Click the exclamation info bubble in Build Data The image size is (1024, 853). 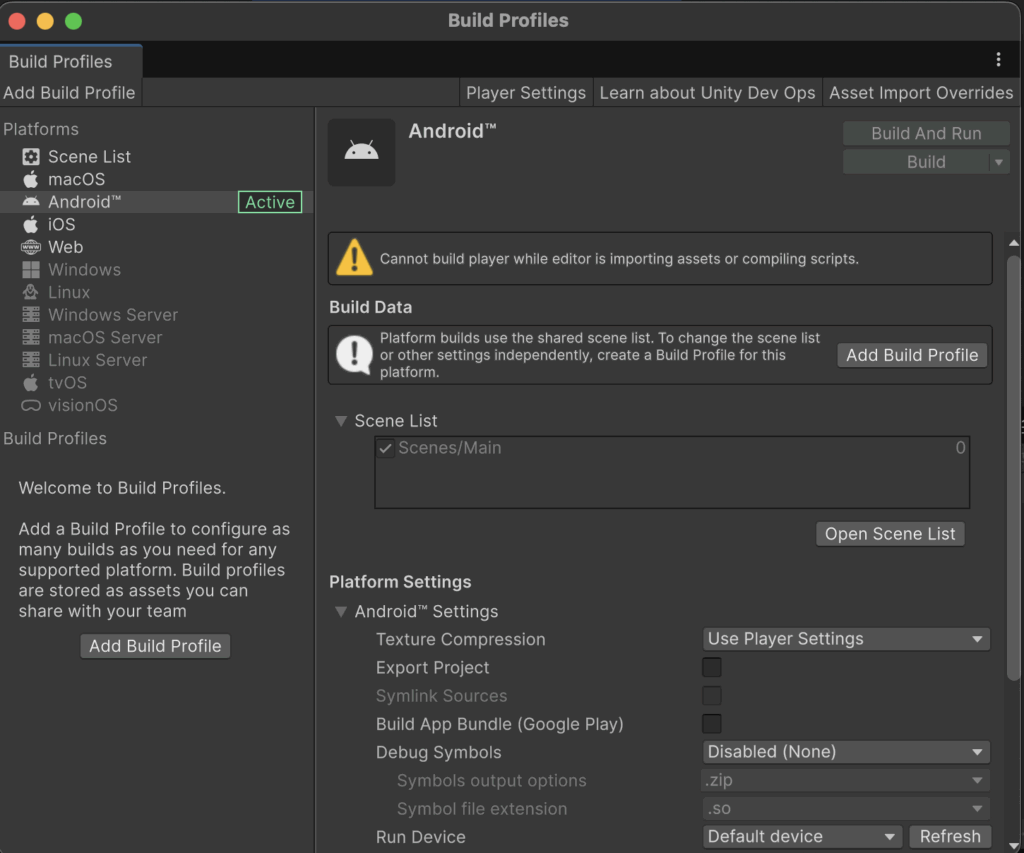click(354, 355)
